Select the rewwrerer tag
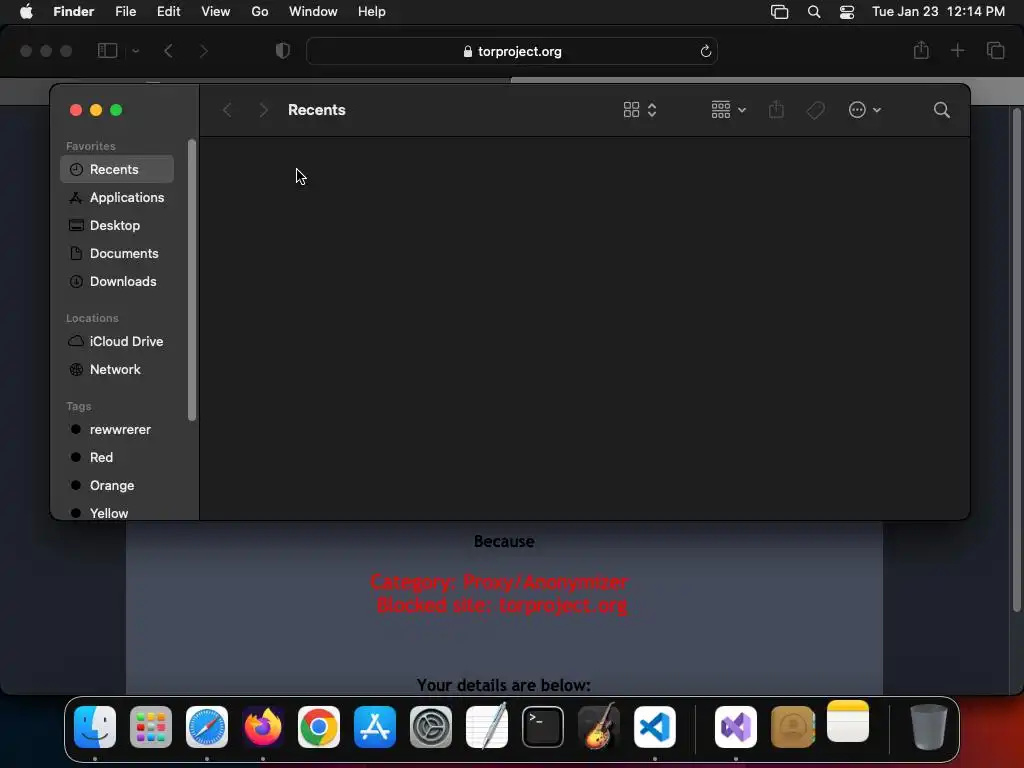The height and width of the screenshot is (768, 1024). 117,430
